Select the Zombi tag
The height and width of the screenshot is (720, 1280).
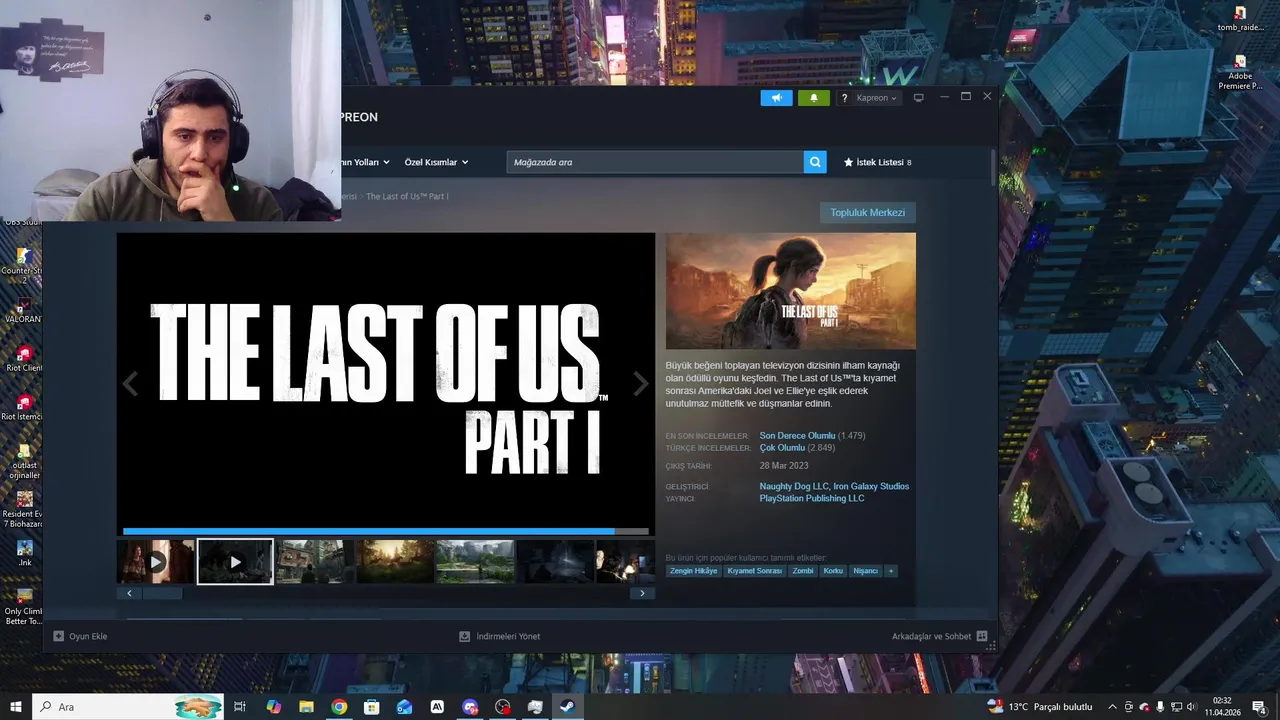[803, 571]
